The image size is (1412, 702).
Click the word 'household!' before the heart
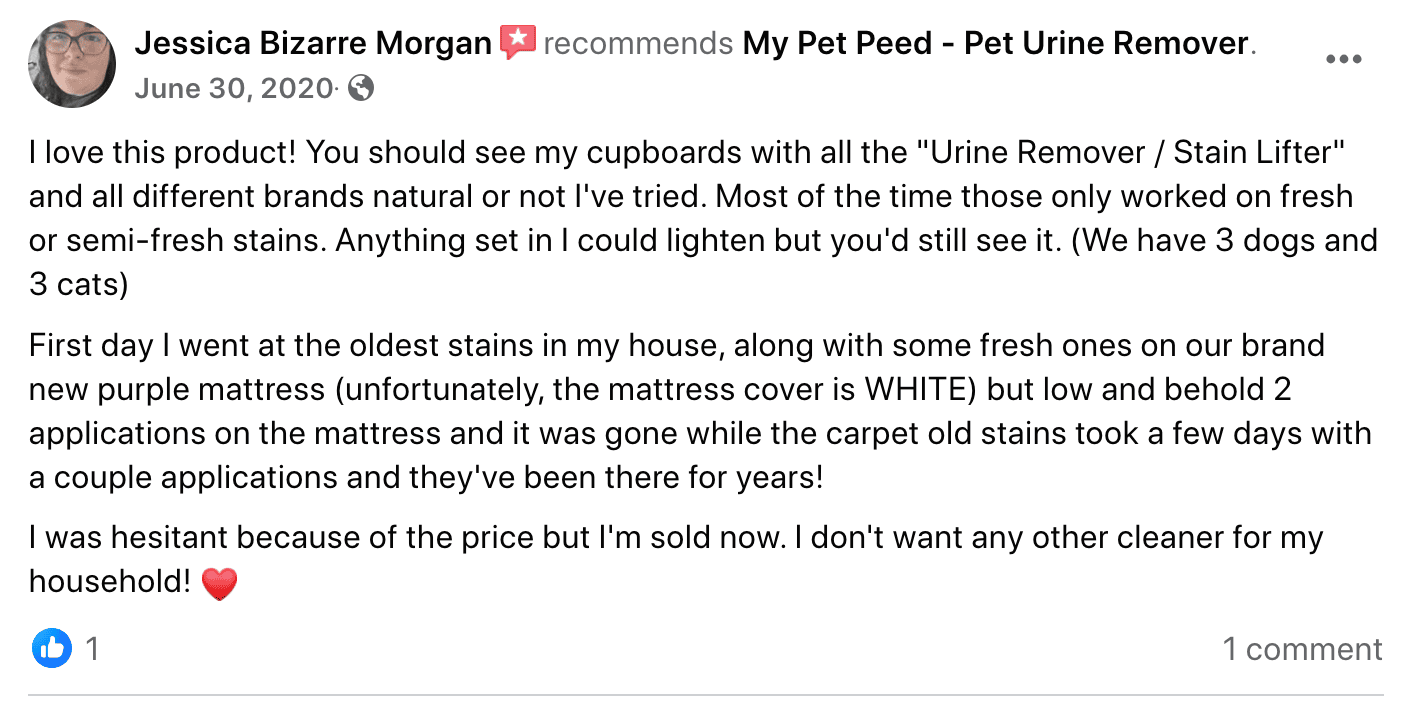[110, 581]
